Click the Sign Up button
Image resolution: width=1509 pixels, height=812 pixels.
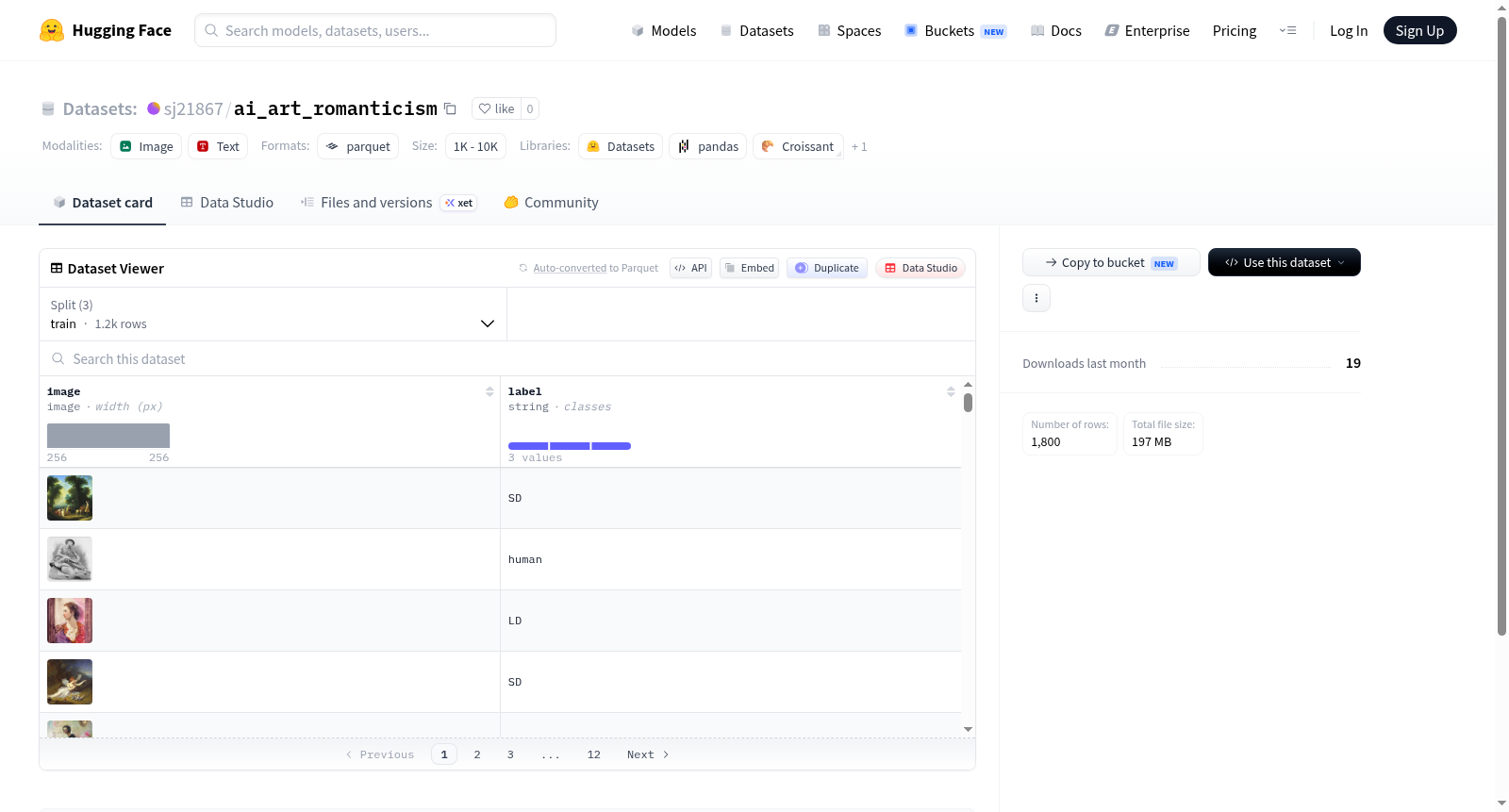point(1419,30)
